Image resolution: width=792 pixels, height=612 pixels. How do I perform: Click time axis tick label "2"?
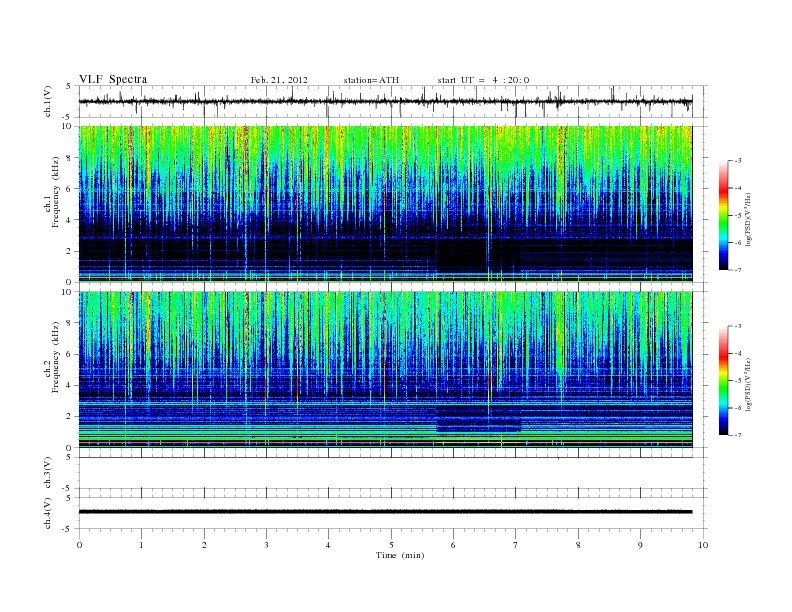204,545
